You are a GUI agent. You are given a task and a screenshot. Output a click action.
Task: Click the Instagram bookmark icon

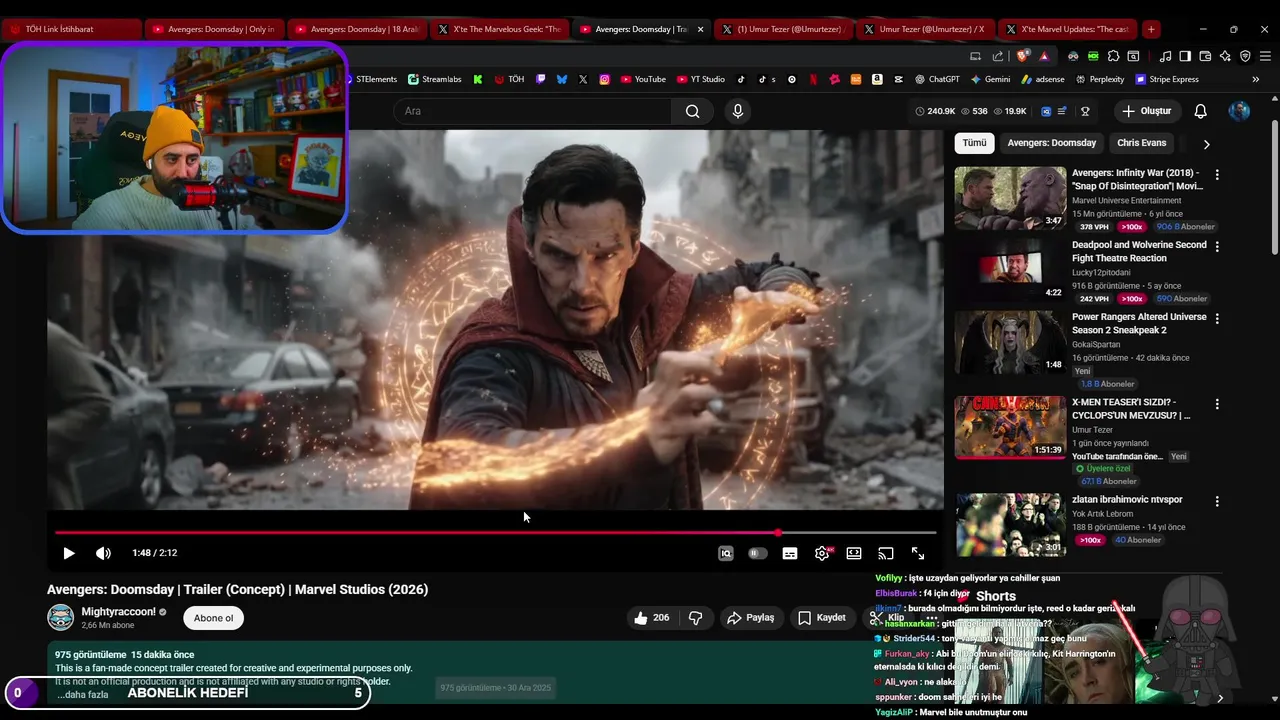click(x=605, y=79)
